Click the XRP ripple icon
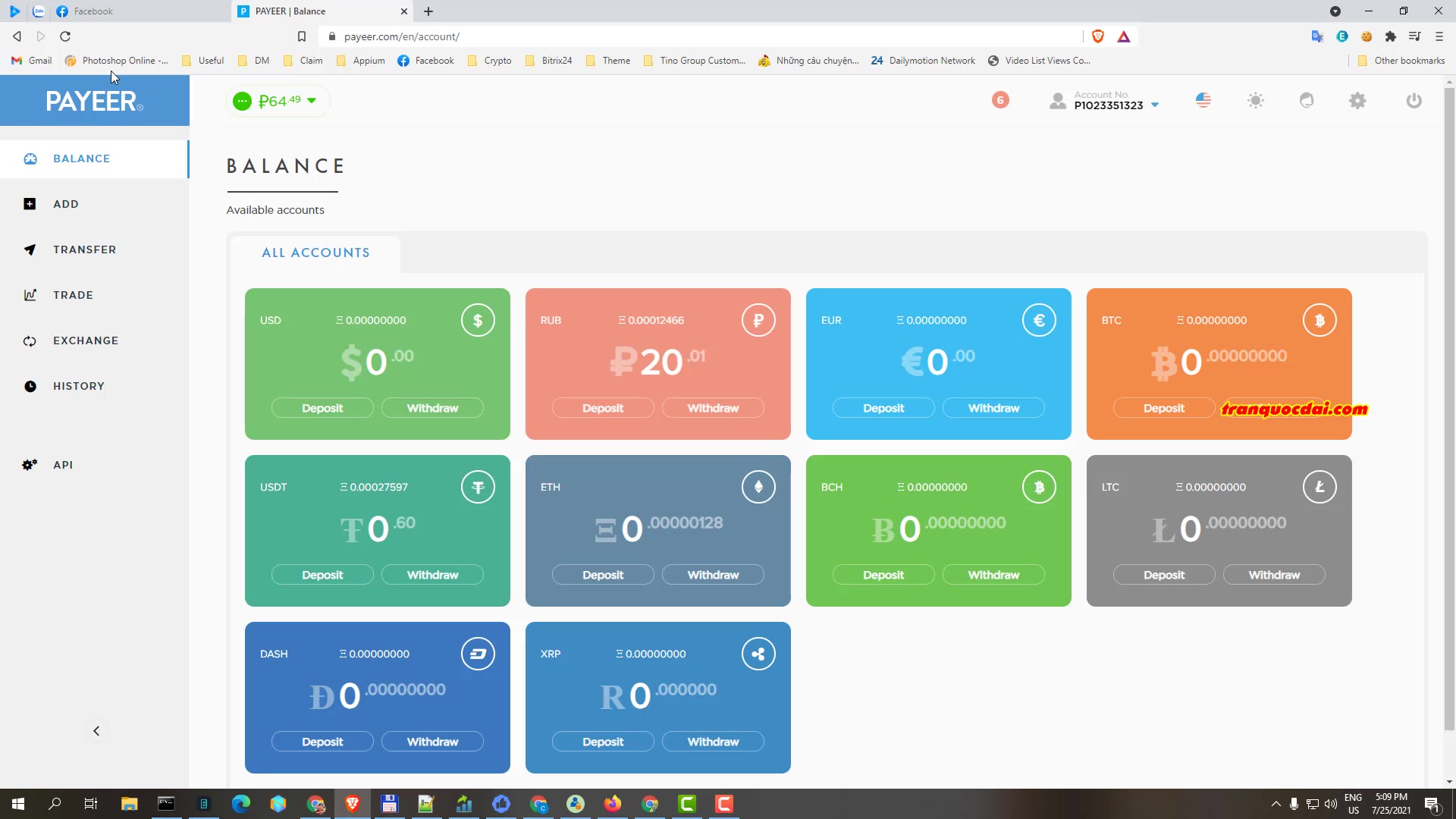This screenshot has height=819, width=1456. [x=758, y=654]
